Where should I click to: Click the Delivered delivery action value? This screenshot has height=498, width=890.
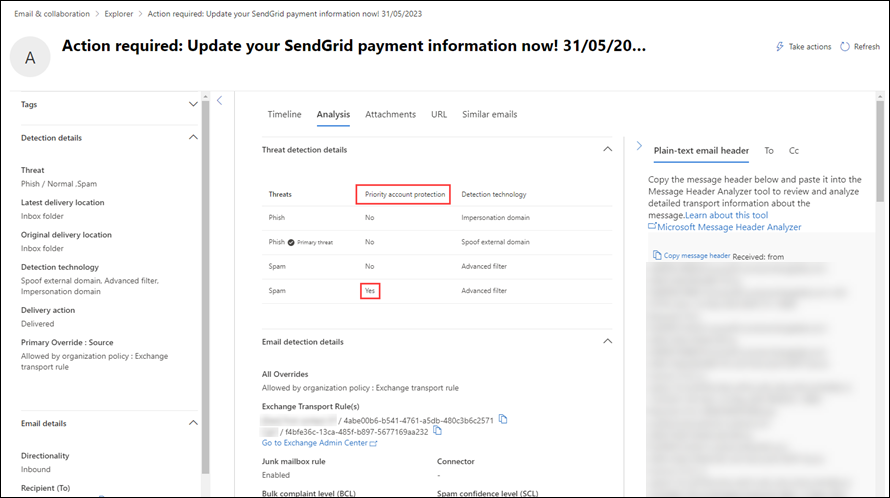[37, 324]
